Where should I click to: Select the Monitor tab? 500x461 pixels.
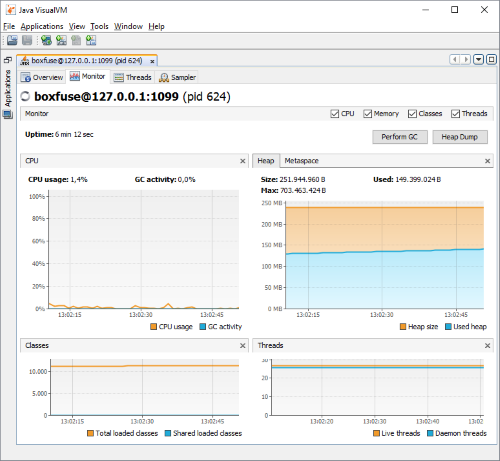tap(87, 77)
